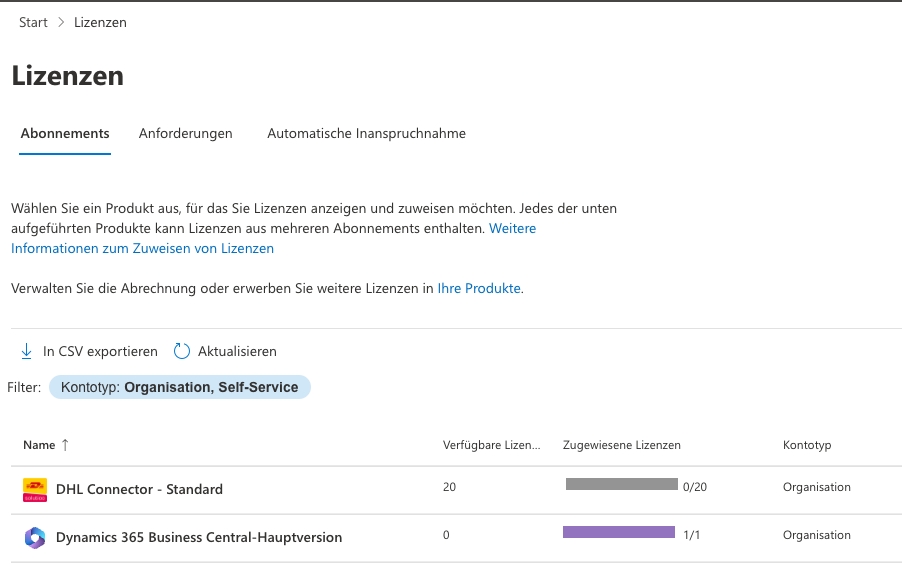Click the Verfügbare Lizenzen column header
This screenshot has height=565, width=902.
[x=491, y=445]
